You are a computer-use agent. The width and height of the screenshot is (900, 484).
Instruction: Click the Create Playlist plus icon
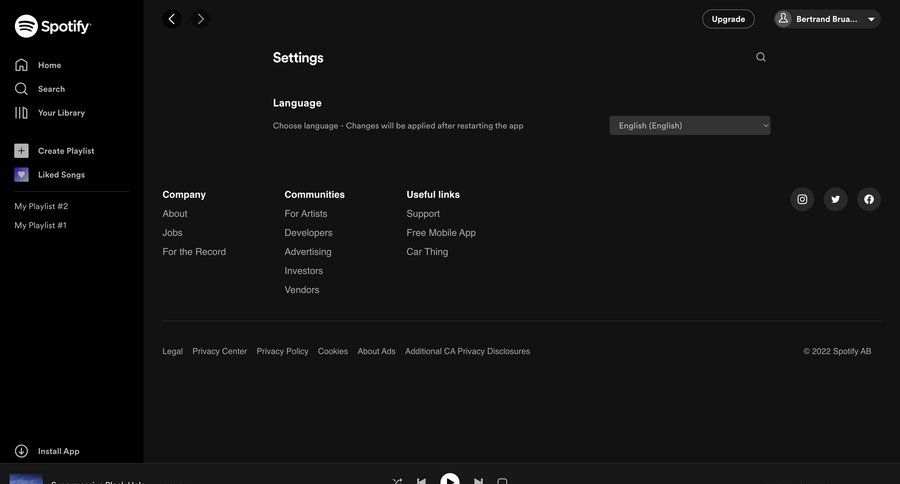[21, 151]
